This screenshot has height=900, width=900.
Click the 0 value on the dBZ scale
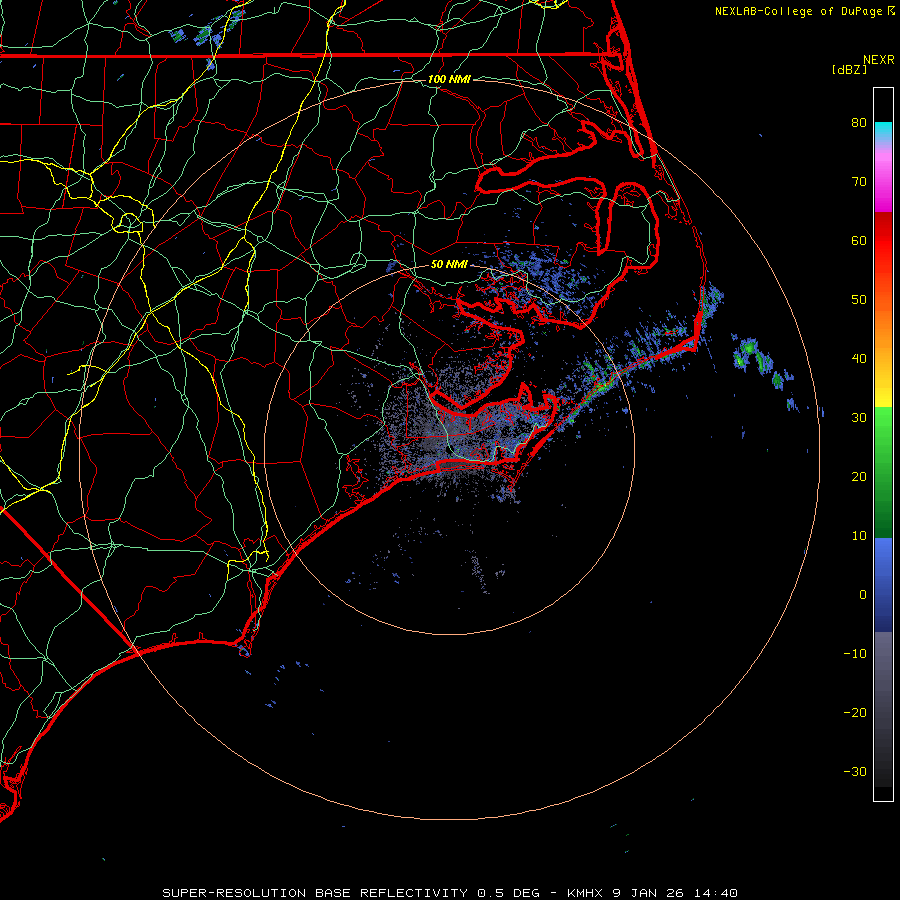point(863,595)
